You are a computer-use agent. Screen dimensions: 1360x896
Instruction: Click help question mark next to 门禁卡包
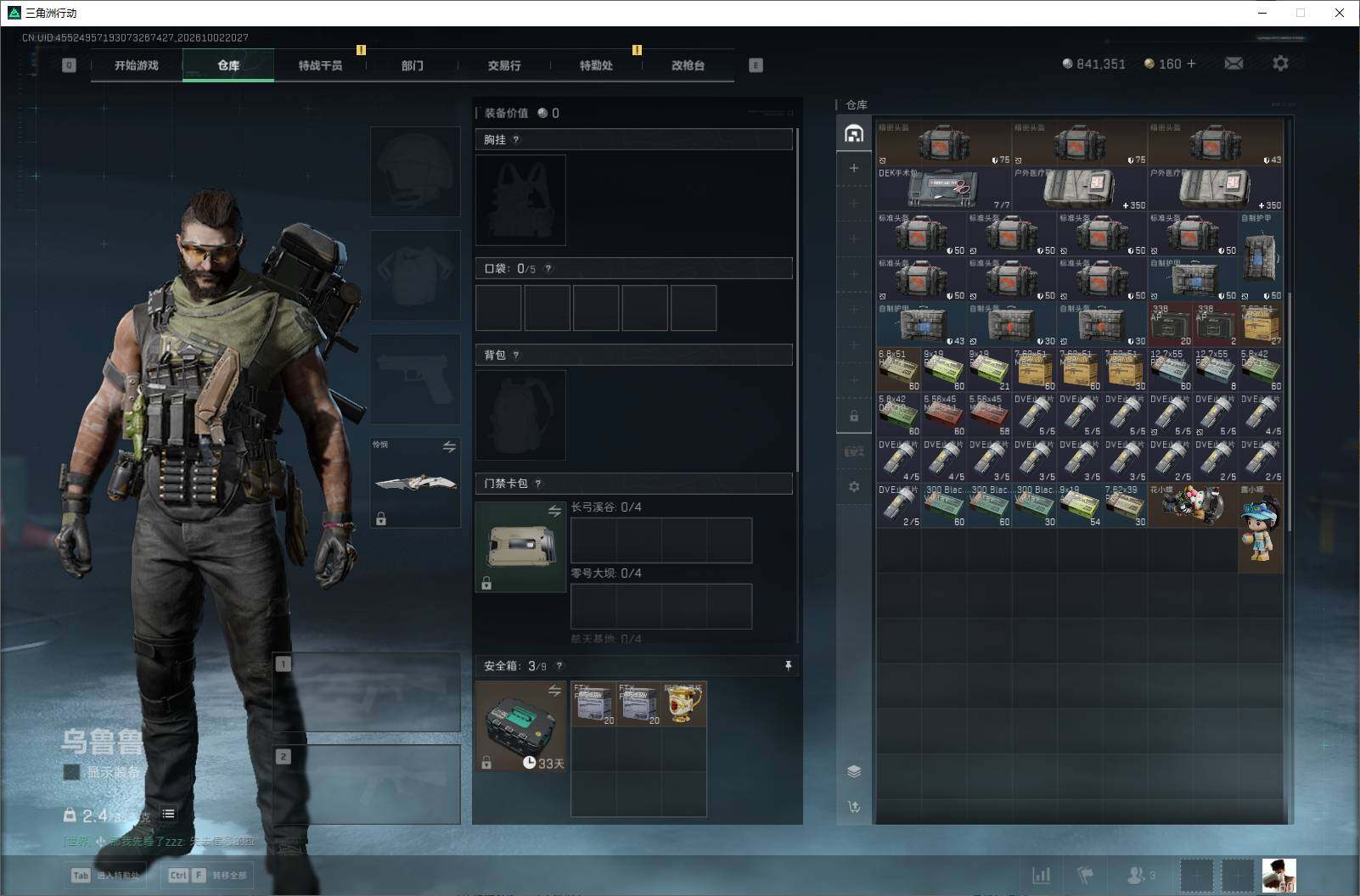(x=538, y=484)
